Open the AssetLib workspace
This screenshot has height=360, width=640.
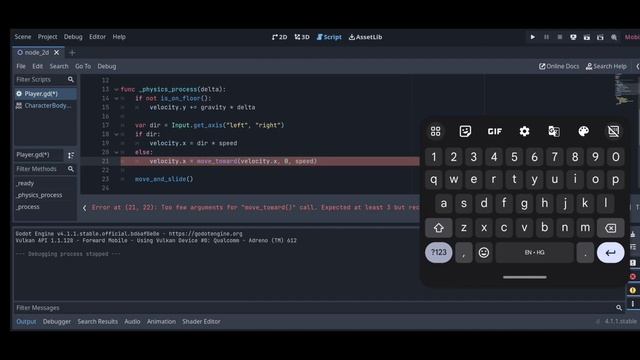pos(366,37)
